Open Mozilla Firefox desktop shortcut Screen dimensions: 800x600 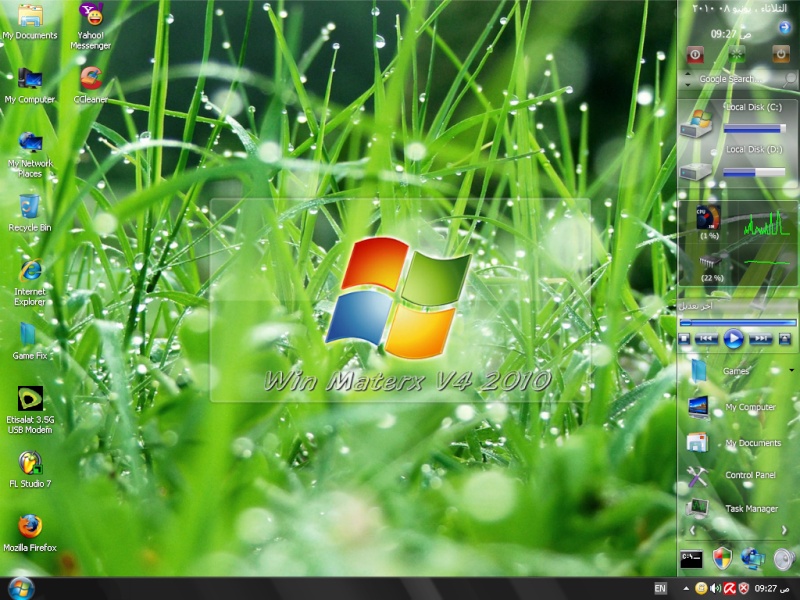30,534
